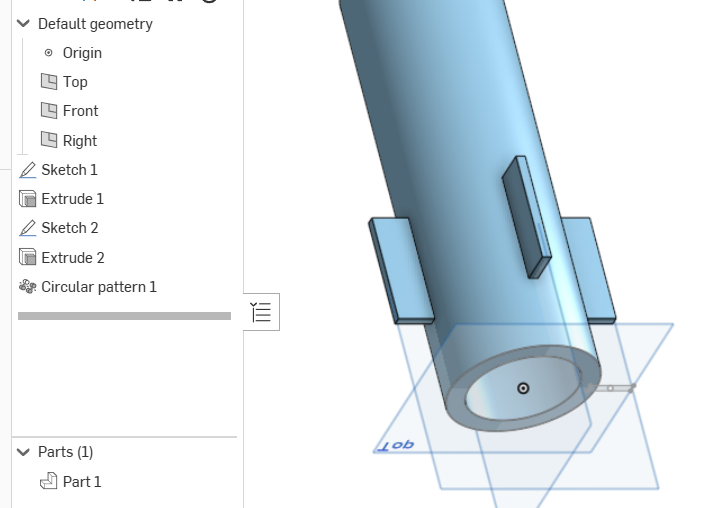The width and height of the screenshot is (719, 508).
Task: Select the Front plane label
Action: tap(80, 110)
